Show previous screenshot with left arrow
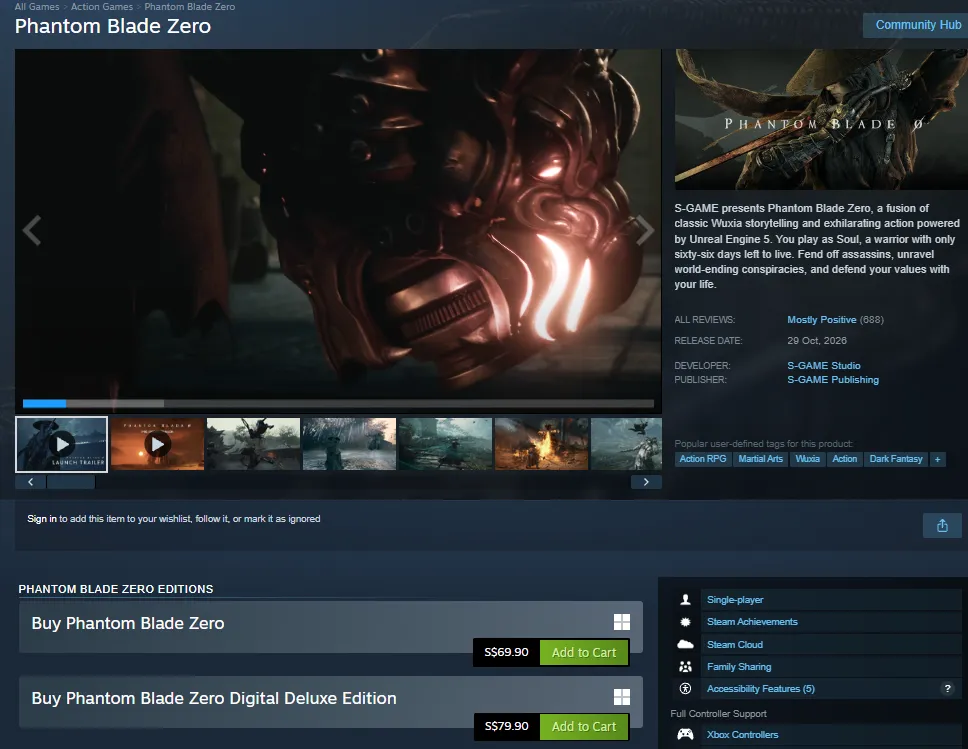 (31, 230)
